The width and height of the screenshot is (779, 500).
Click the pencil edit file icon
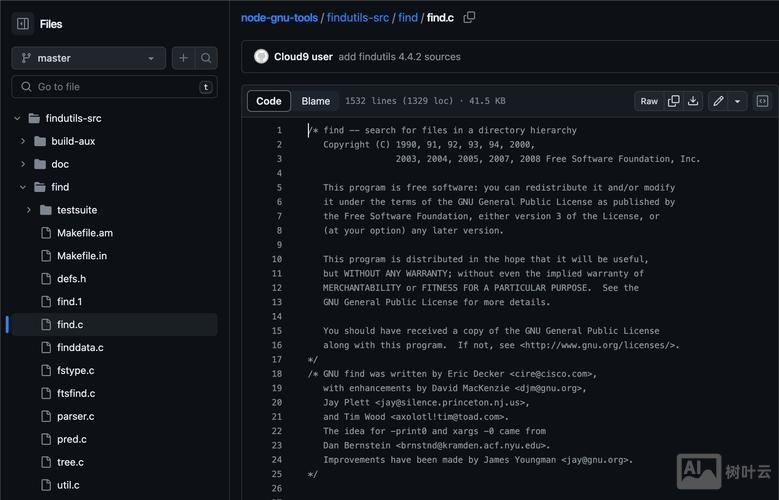pyautogui.click(x=718, y=101)
